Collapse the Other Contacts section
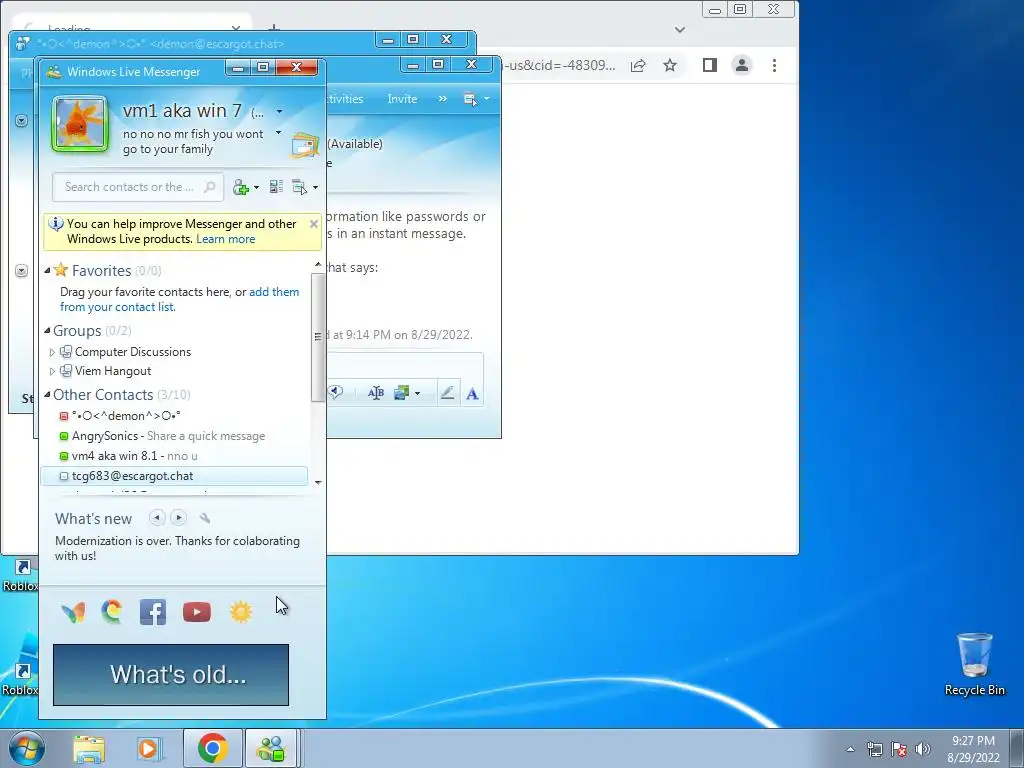 coord(47,394)
